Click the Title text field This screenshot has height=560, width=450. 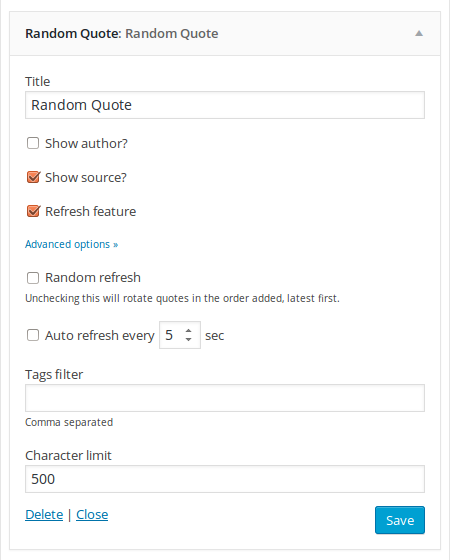[225, 105]
